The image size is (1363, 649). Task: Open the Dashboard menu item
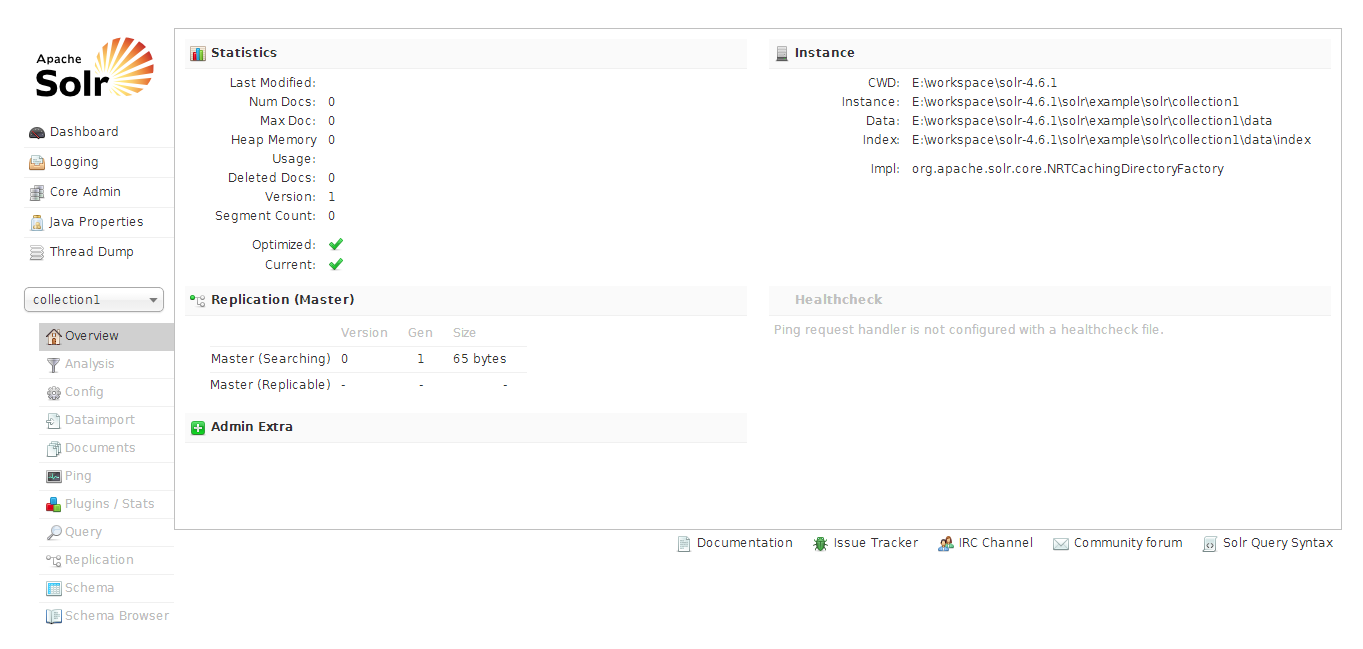pyautogui.click(x=99, y=132)
